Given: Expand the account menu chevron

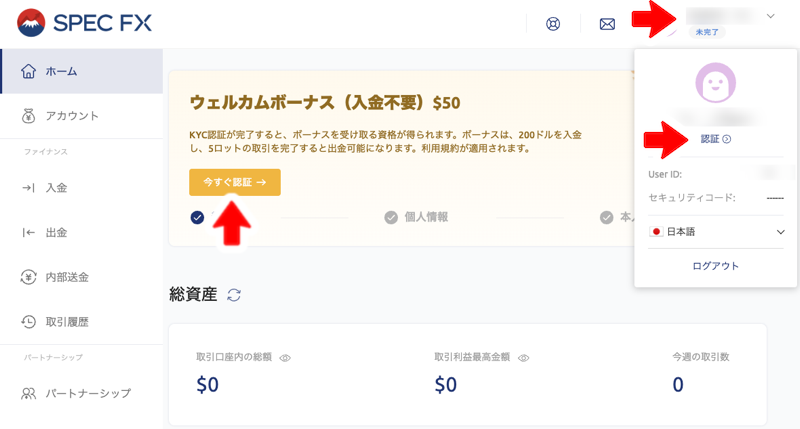Looking at the screenshot, I should coord(770,16).
